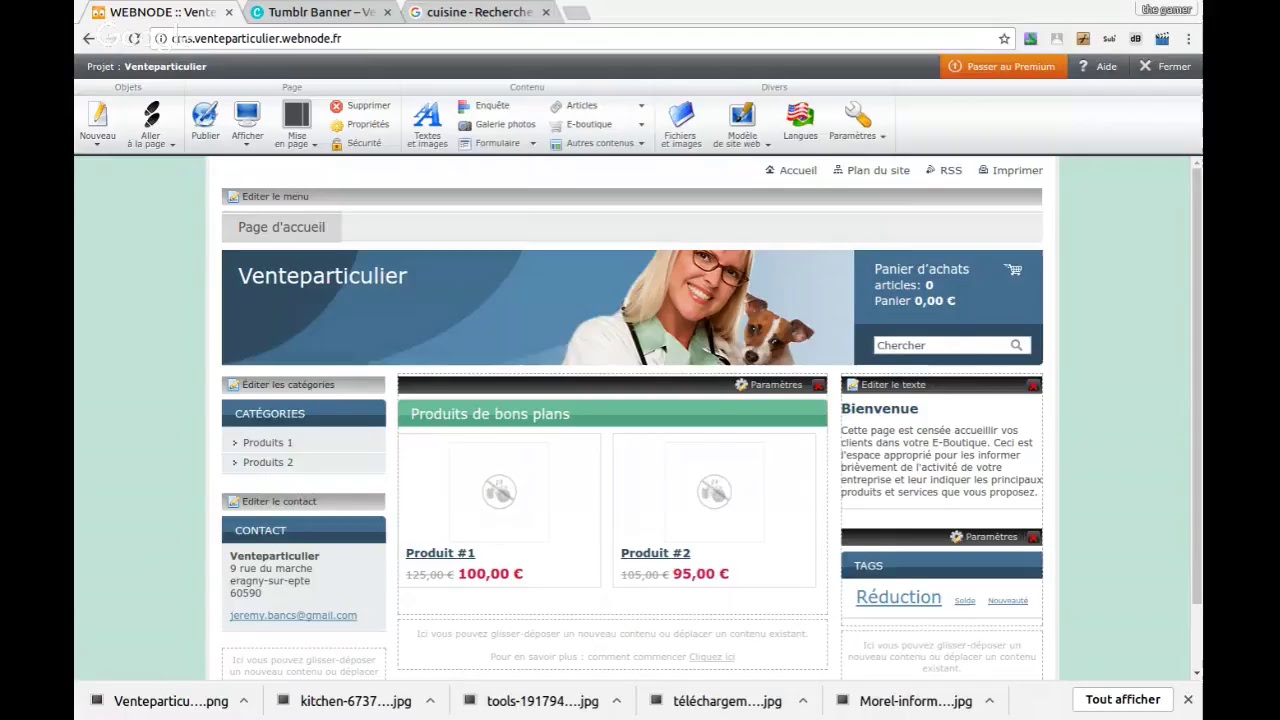The image size is (1280, 720).
Task: Open Produit #1 link
Action: click(x=440, y=553)
